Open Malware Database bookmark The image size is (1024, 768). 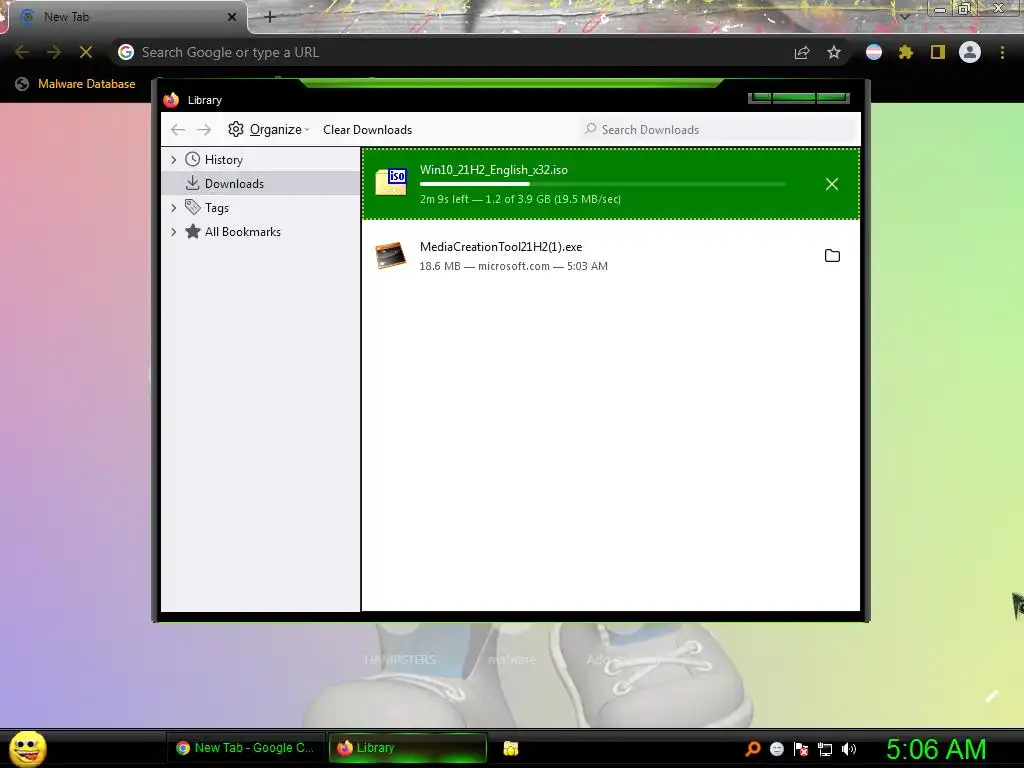coord(76,84)
